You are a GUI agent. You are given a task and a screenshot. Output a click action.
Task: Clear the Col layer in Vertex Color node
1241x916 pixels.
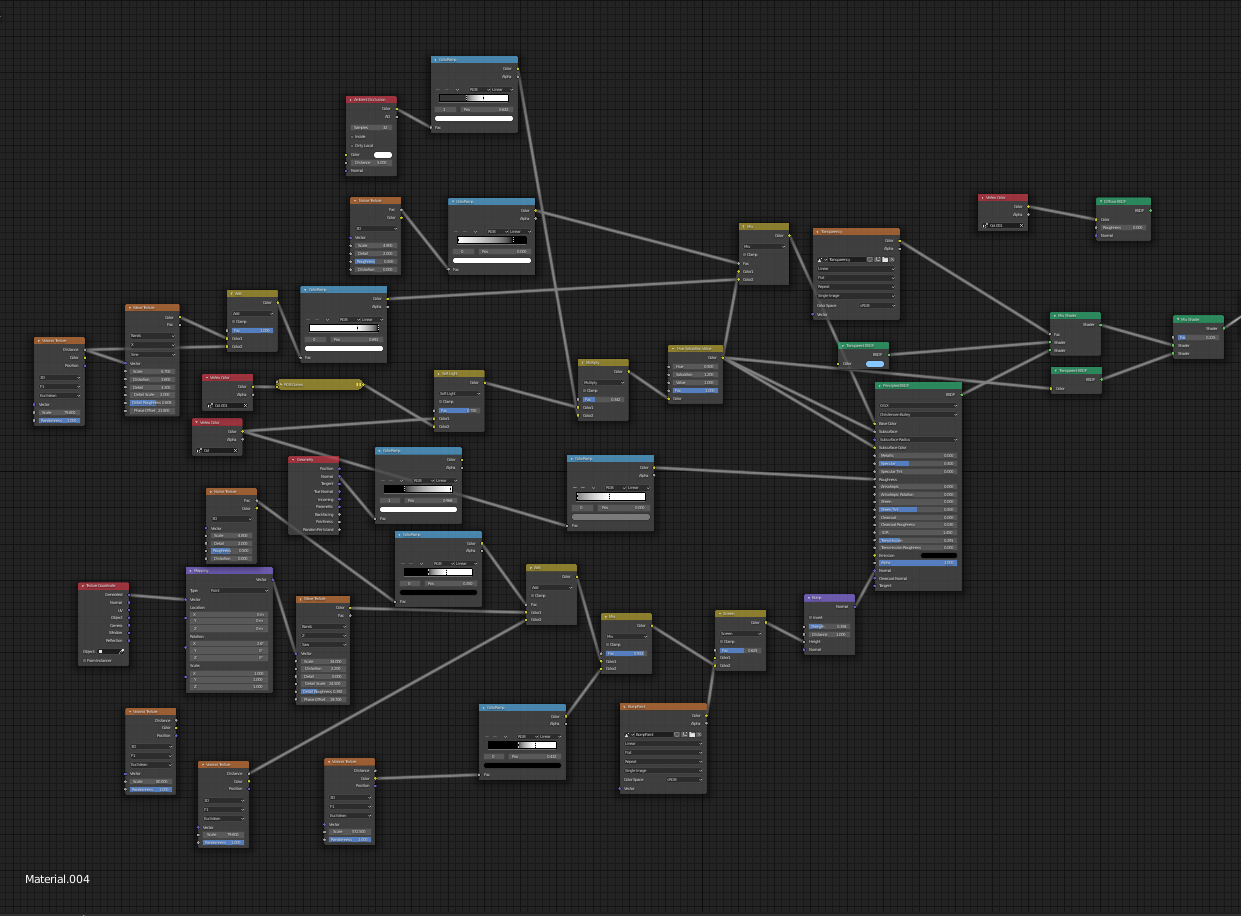(x=235, y=450)
